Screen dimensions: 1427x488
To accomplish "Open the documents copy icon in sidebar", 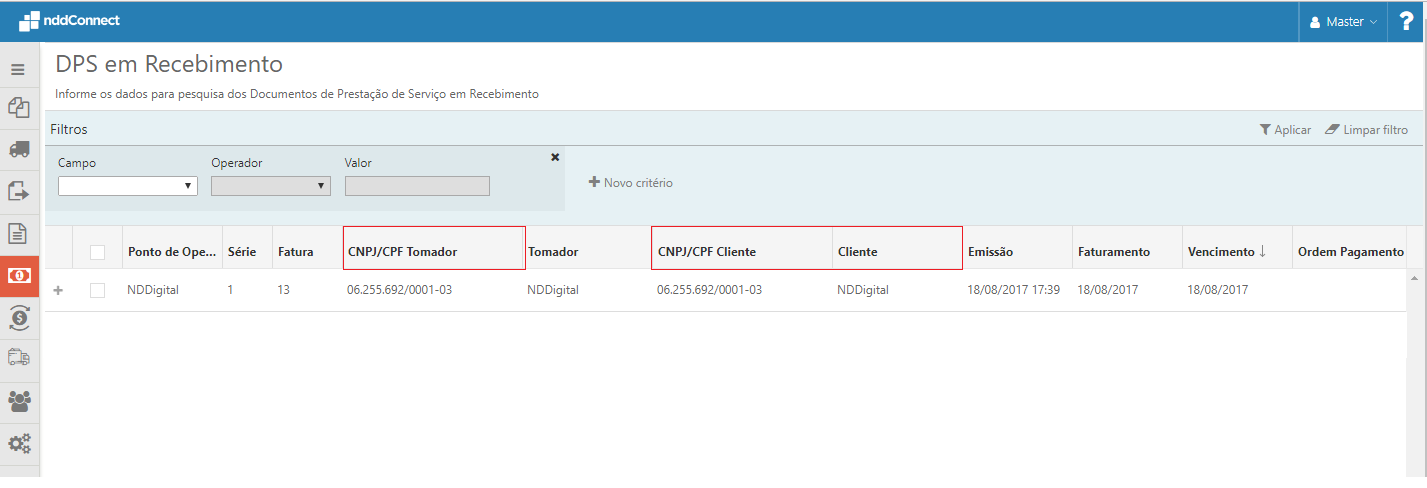I will pyautogui.click(x=18, y=108).
